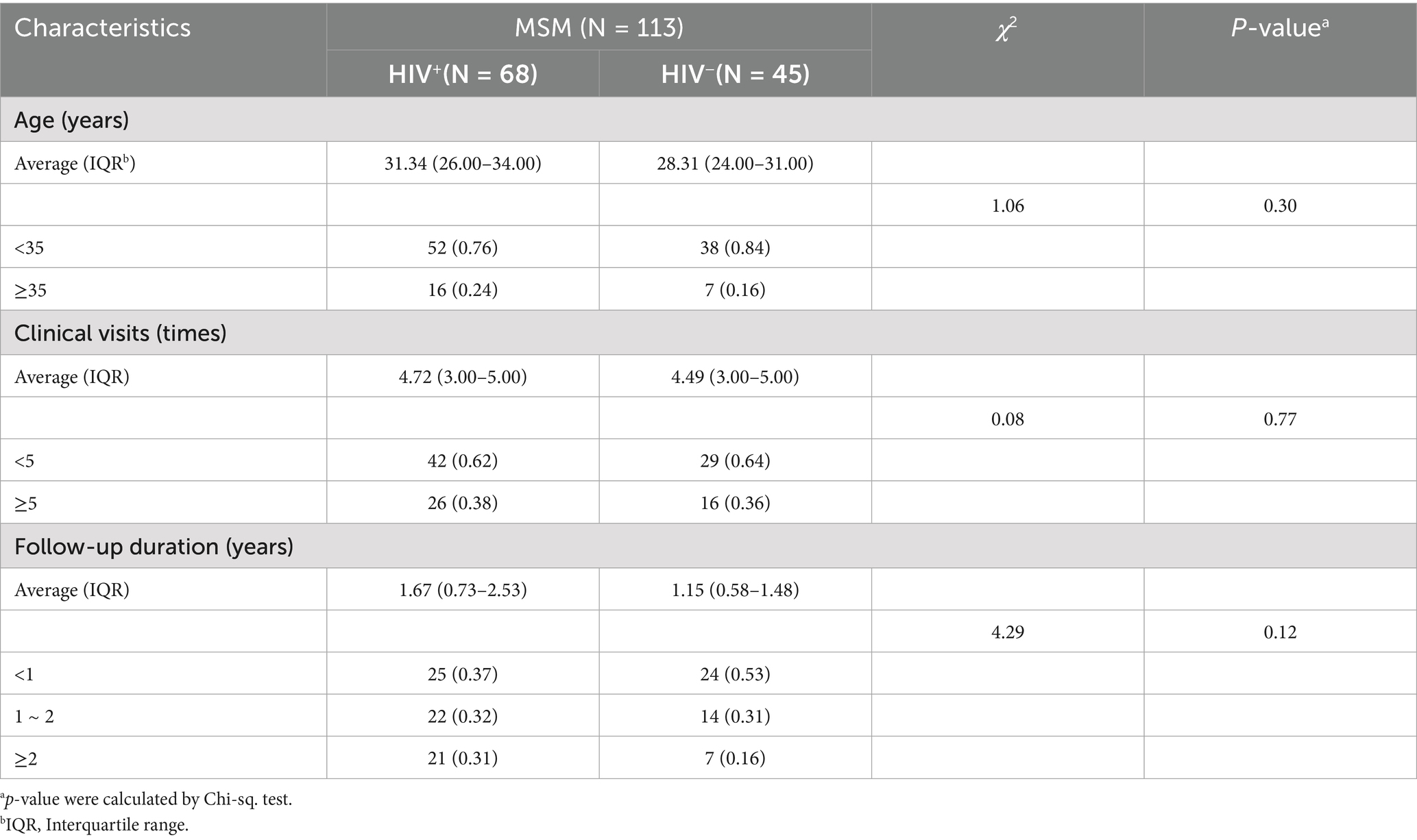Viewport: 1417px width, 840px height.
Task: Click the Clinical visits (times) section row
Action: click(x=120, y=334)
